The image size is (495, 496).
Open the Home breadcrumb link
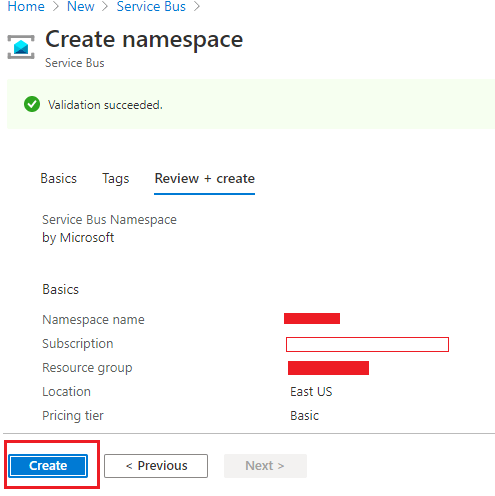click(x=26, y=6)
